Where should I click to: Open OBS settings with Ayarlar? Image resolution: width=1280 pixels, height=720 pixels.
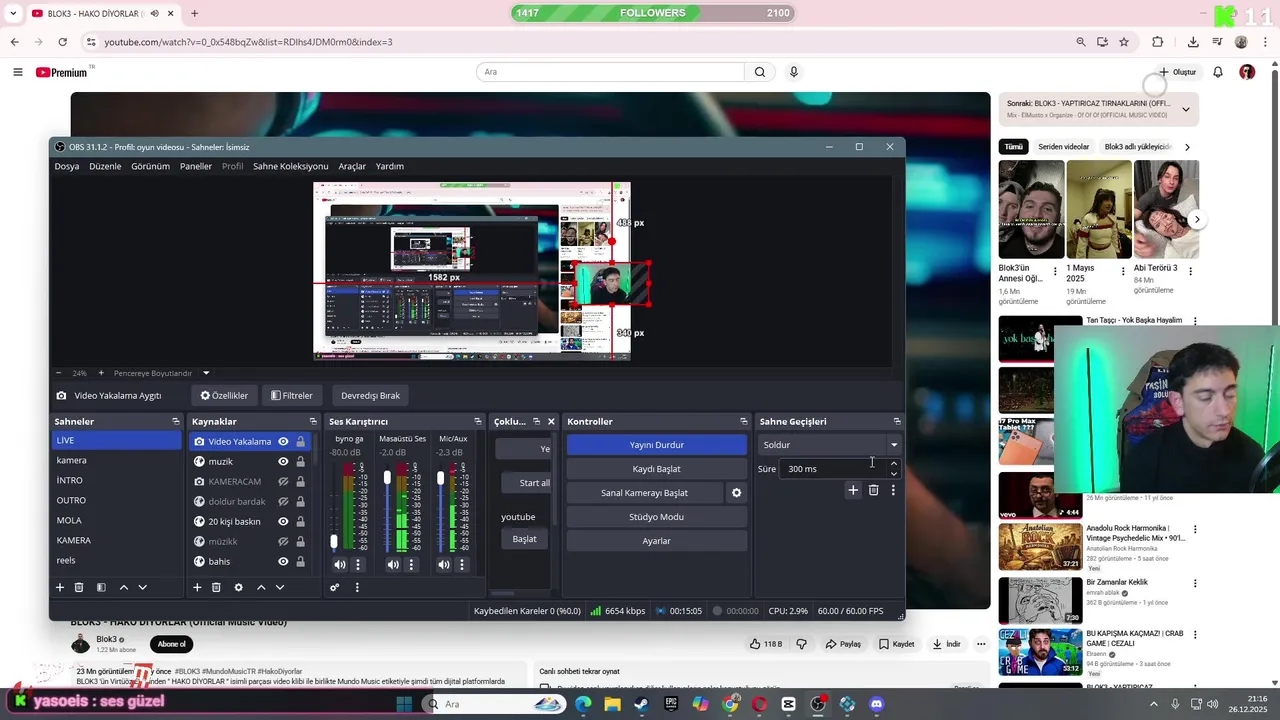(x=657, y=541)
